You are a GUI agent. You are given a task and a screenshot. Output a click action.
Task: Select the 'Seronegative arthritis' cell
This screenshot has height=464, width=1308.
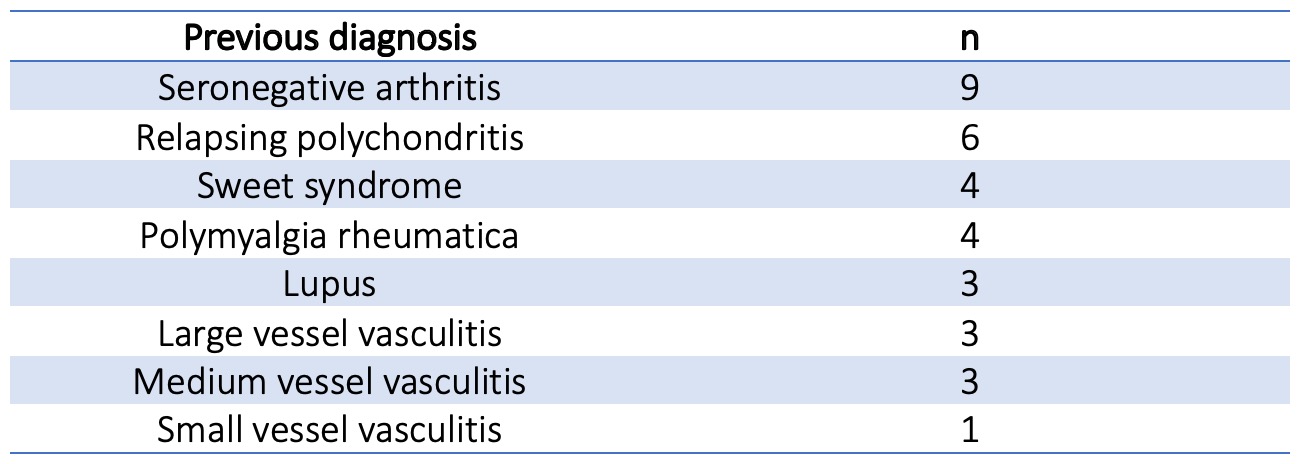[x=329, y=88]
